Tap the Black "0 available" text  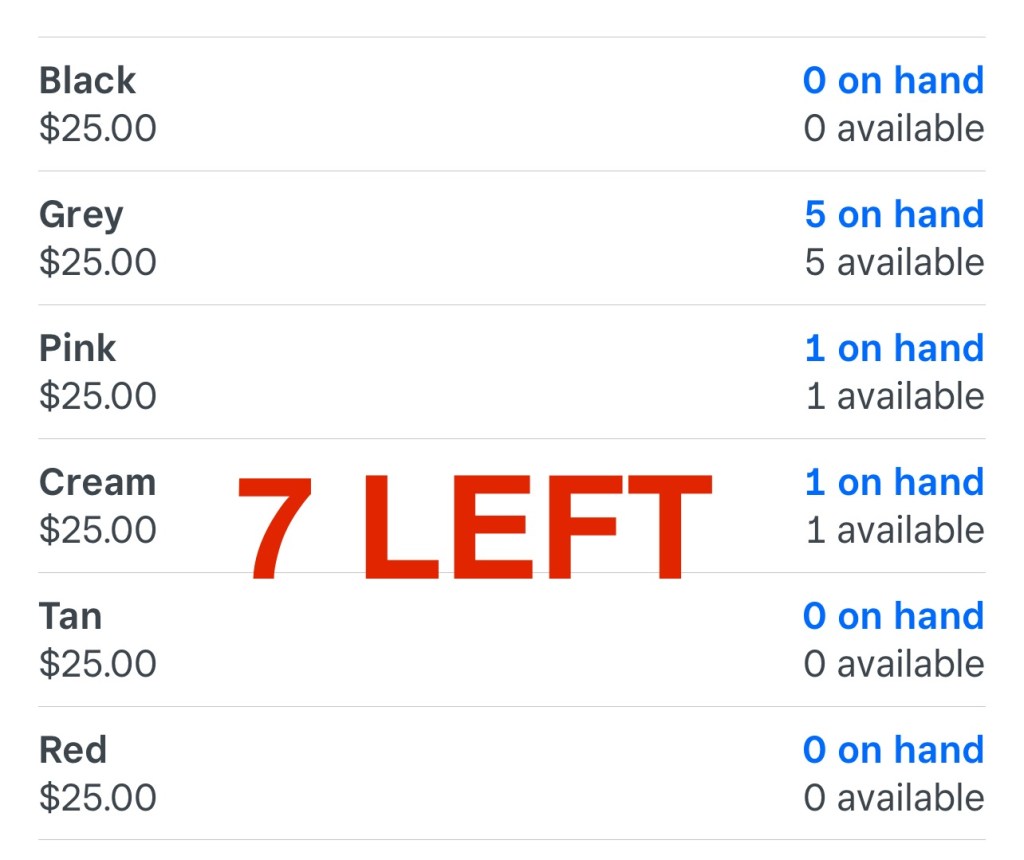(893, 129)
